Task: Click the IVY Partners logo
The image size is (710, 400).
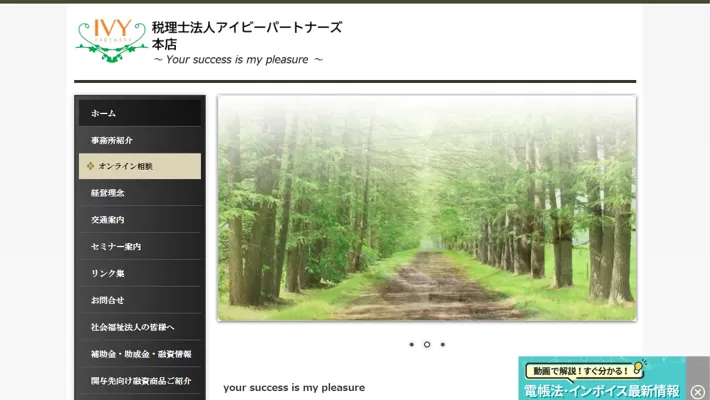Action: tap(111, 40)
